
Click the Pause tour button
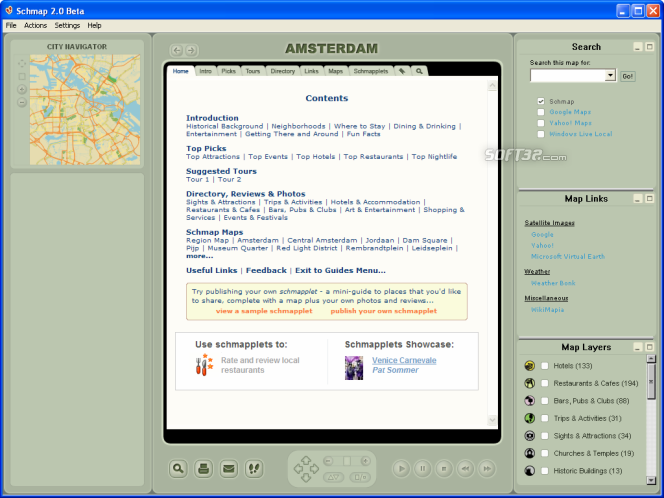coord(423,469)
